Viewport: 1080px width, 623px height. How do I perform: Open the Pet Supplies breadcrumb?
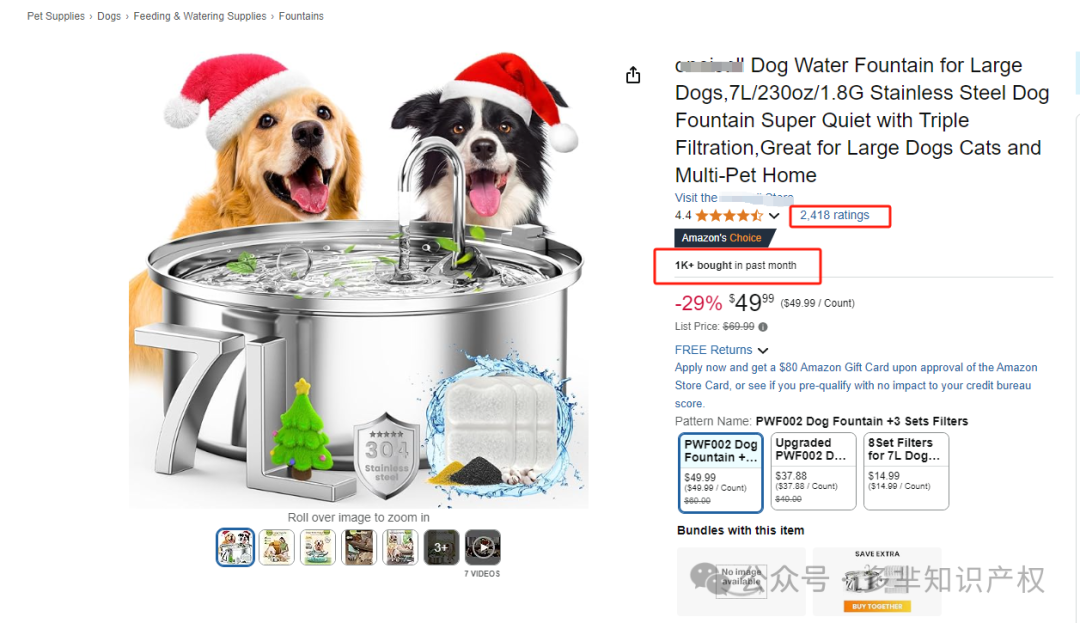click(x=56, y=16)
